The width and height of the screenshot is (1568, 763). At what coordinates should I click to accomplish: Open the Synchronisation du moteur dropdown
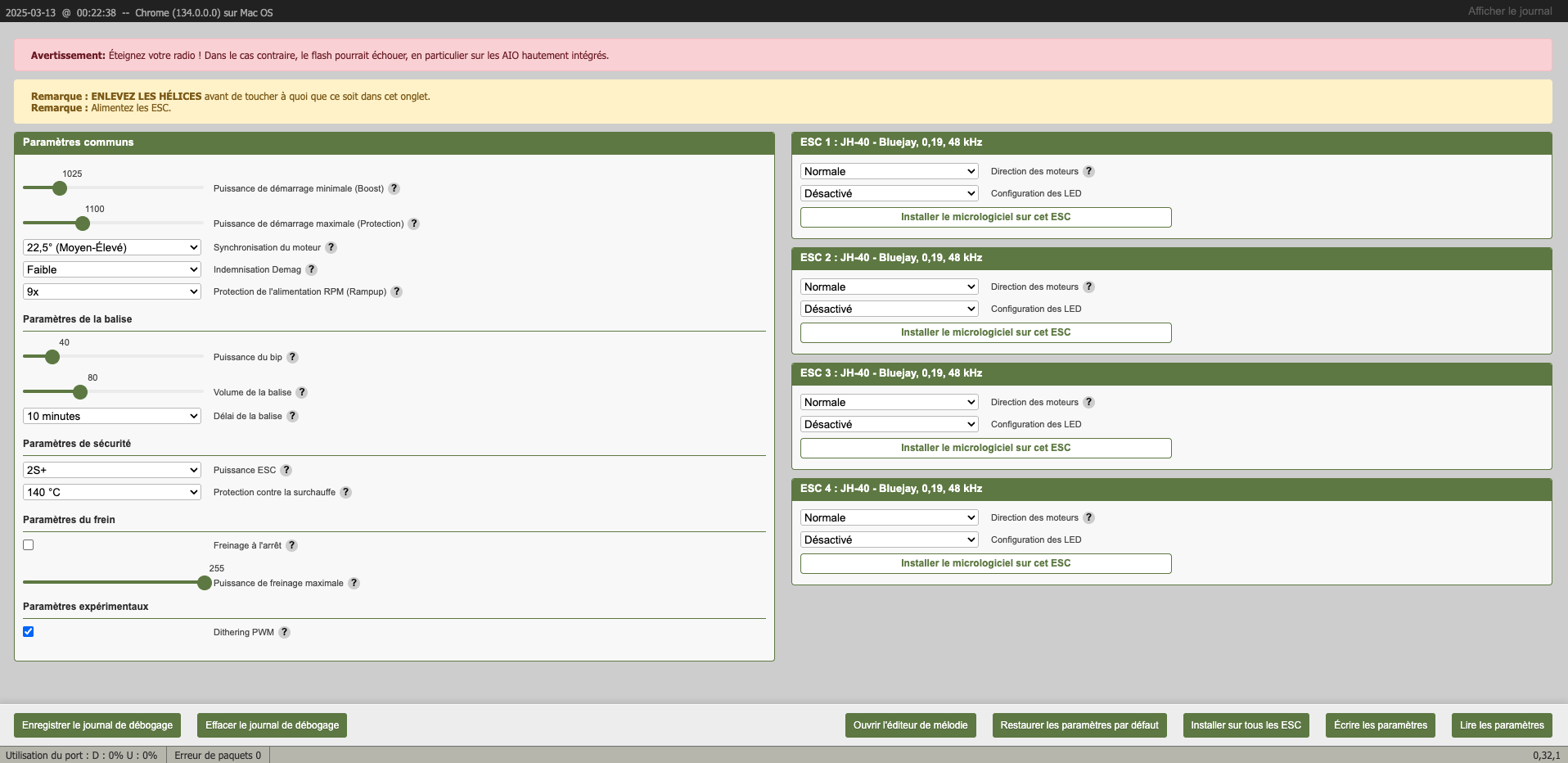point(112,247)
